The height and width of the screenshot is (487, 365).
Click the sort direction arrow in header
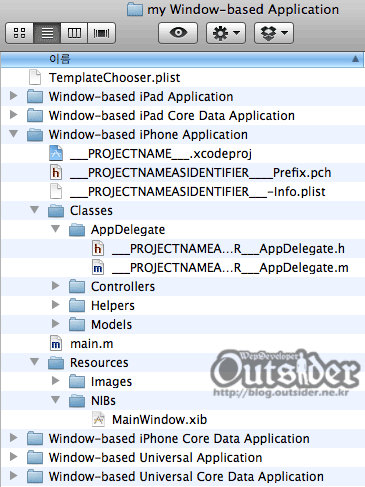[x=355, y=59]
